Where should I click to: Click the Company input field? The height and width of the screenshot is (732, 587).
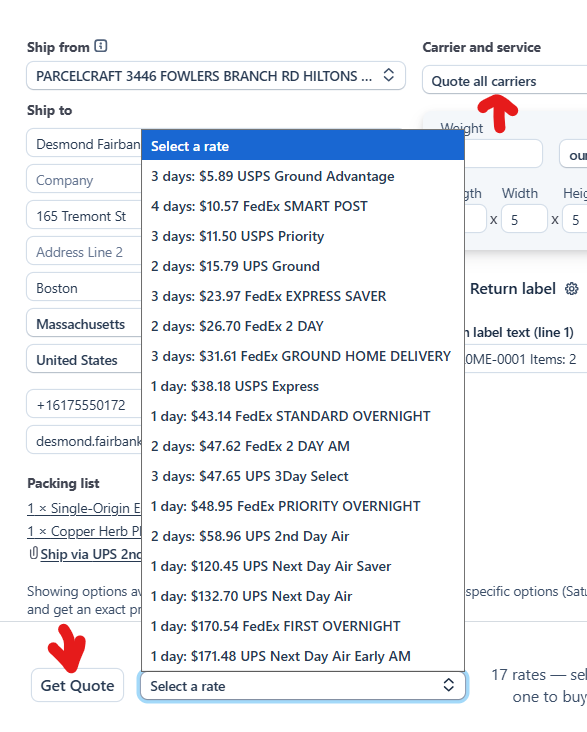(x=84, y=180)
